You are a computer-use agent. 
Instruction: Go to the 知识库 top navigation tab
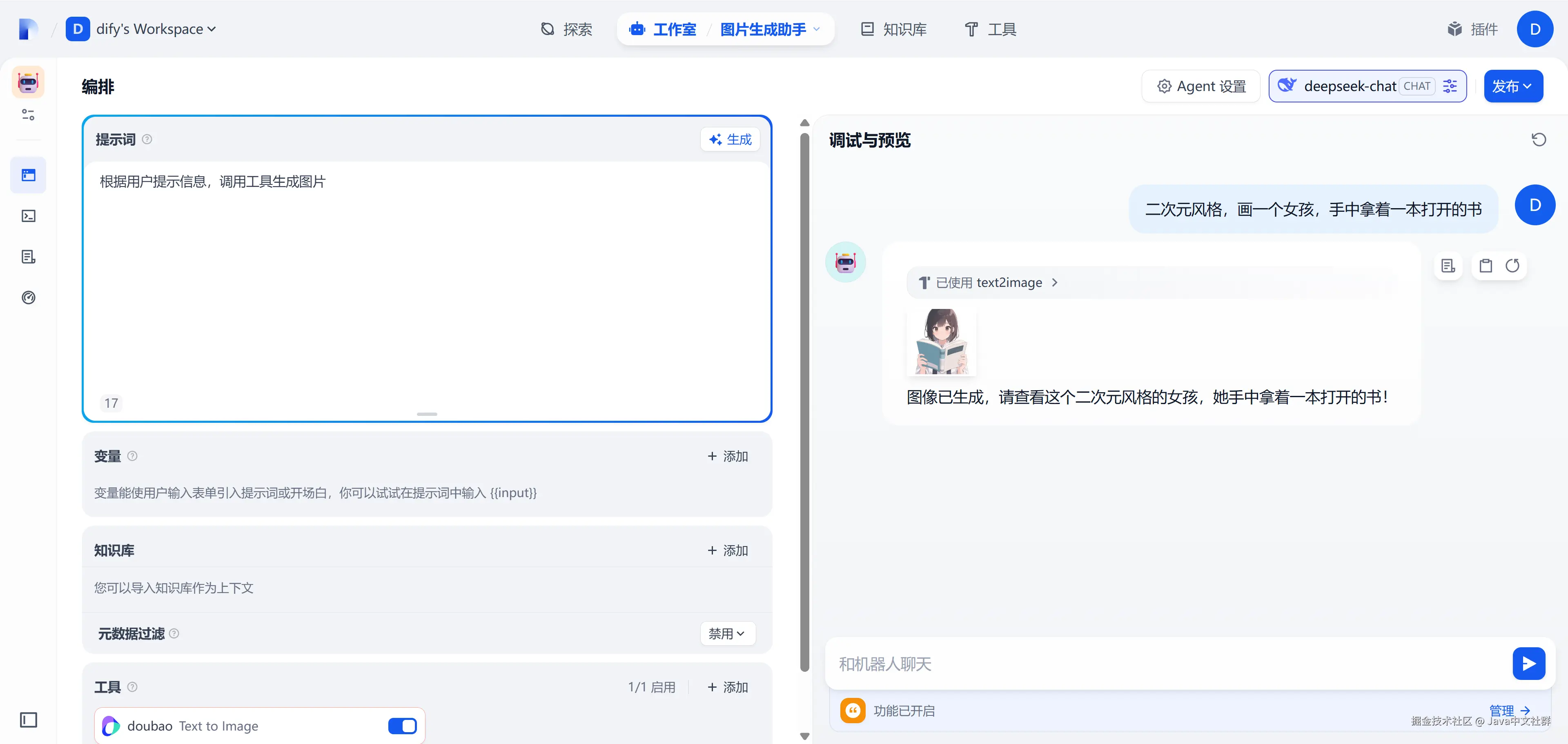(893, 29)
